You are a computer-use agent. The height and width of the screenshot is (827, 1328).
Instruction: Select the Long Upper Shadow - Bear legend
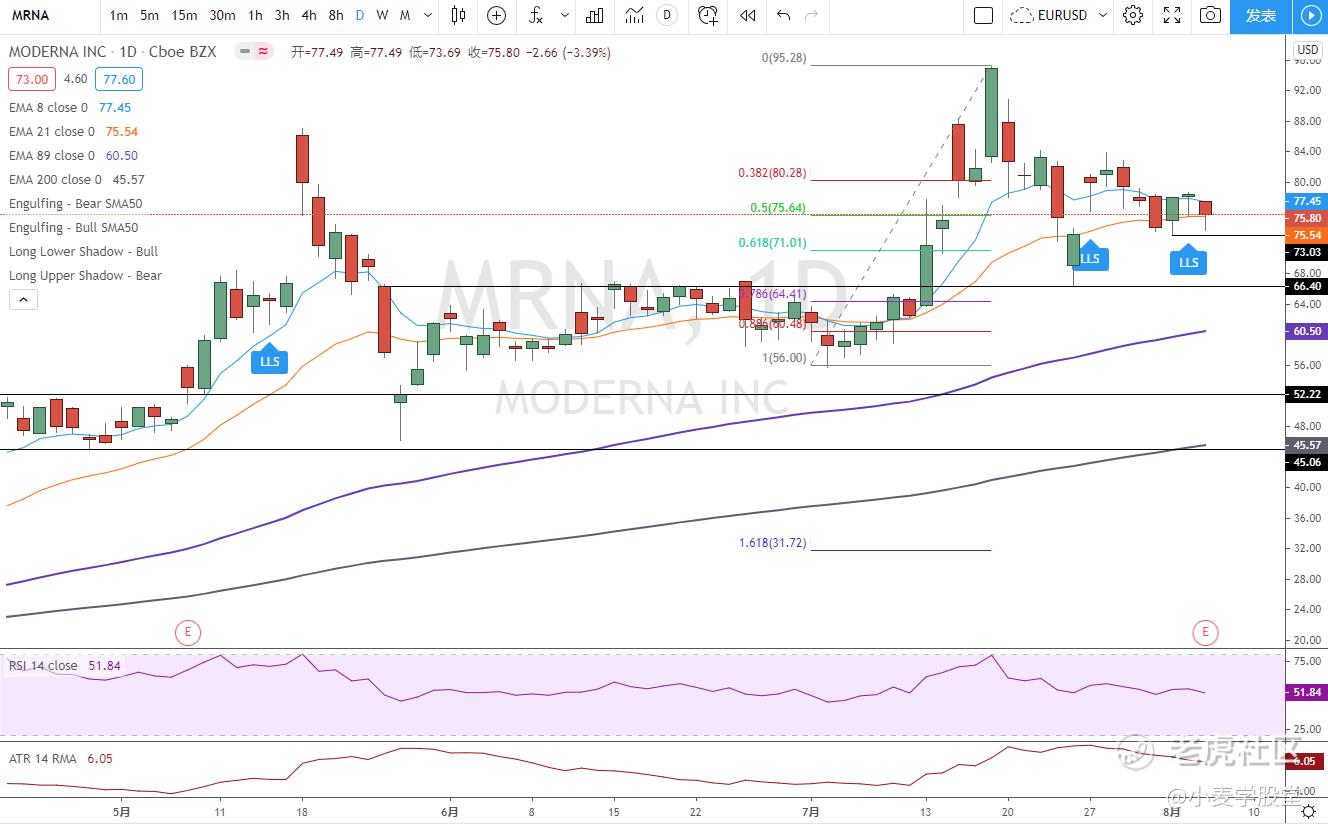click(85, 276)
